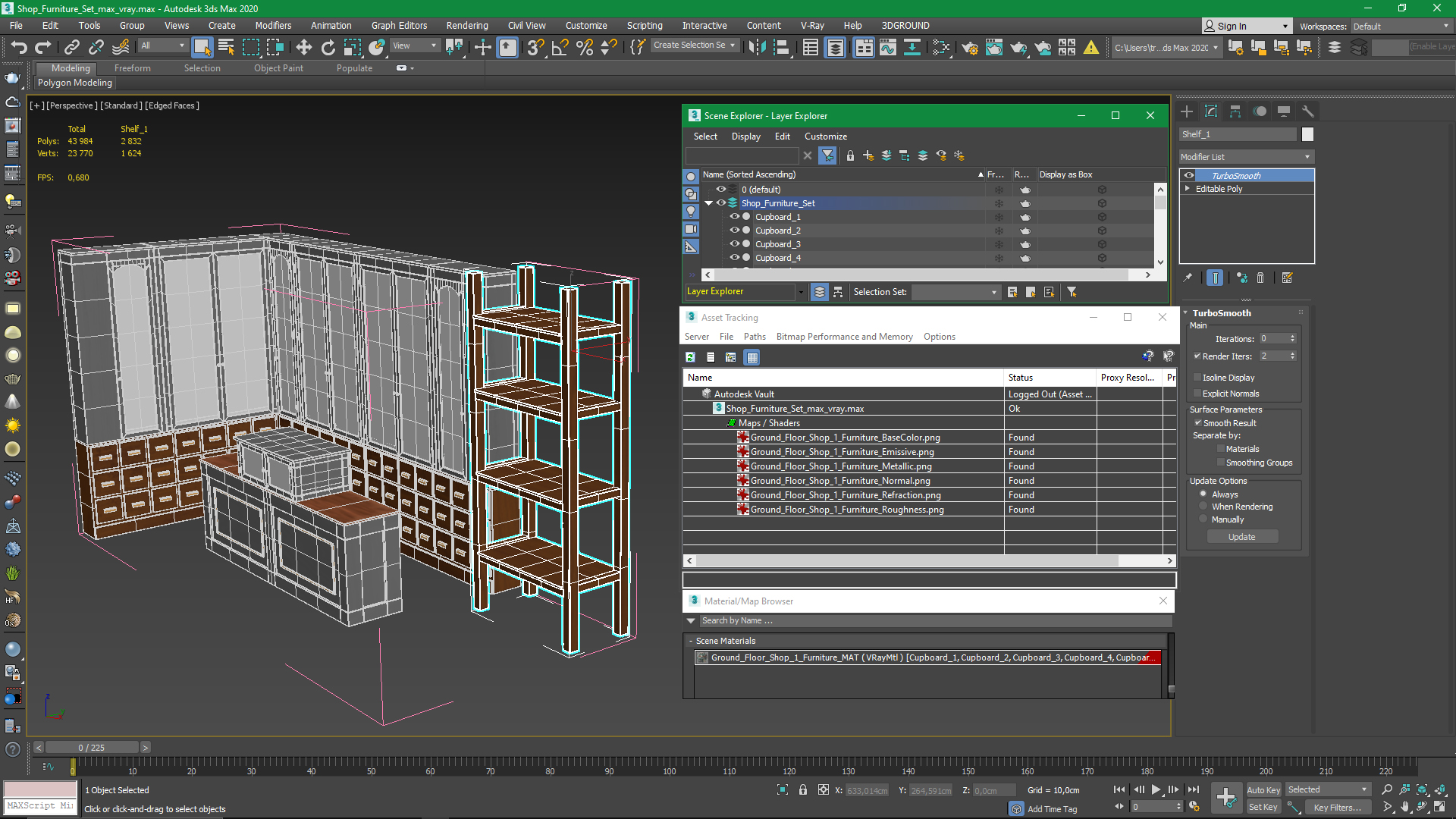Select Always radio button under Update Options
Image resolution: width=1456 pixels, height=819 pixels.
coord(1203,494)
